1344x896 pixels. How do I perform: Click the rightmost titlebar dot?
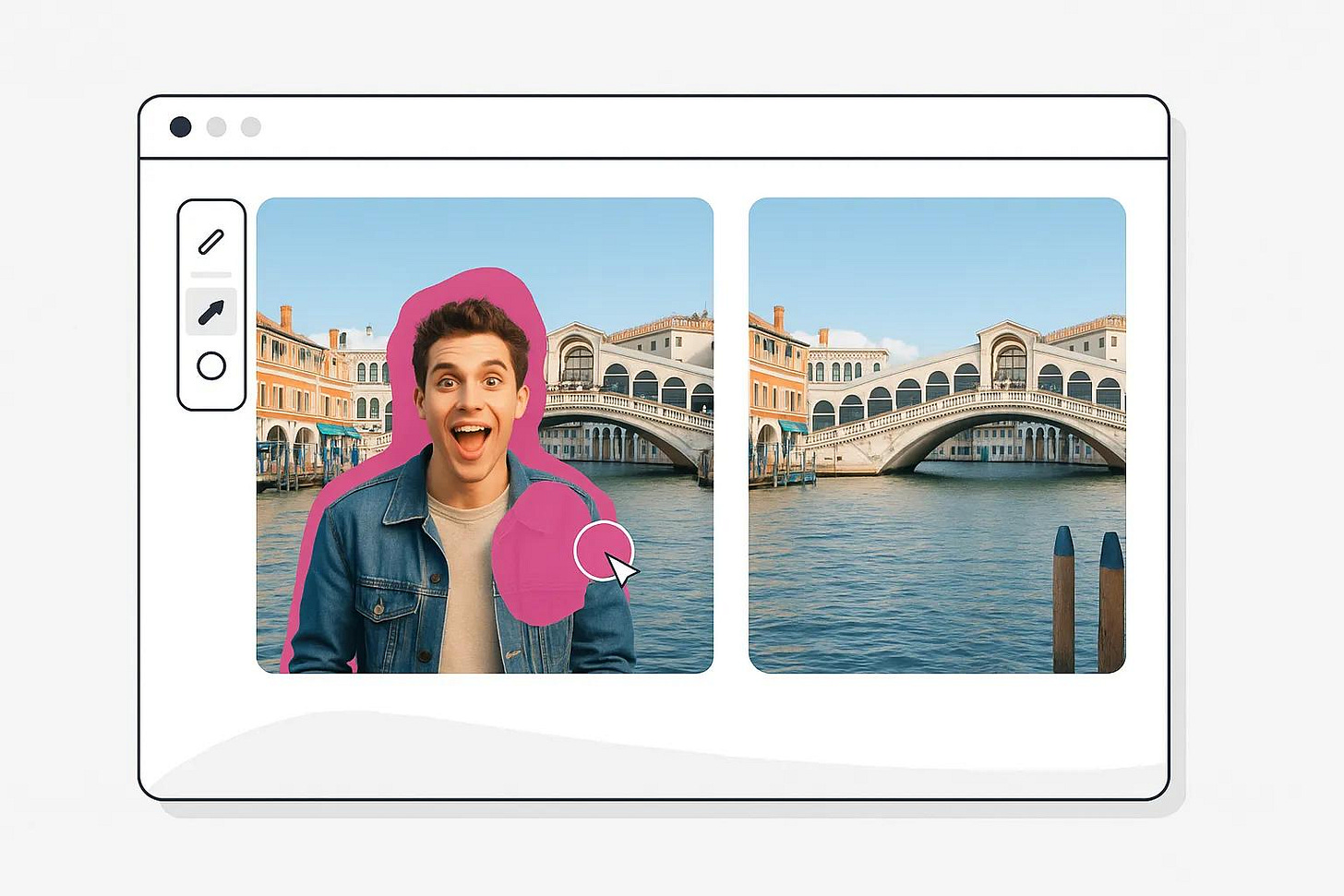click(249, 126)
